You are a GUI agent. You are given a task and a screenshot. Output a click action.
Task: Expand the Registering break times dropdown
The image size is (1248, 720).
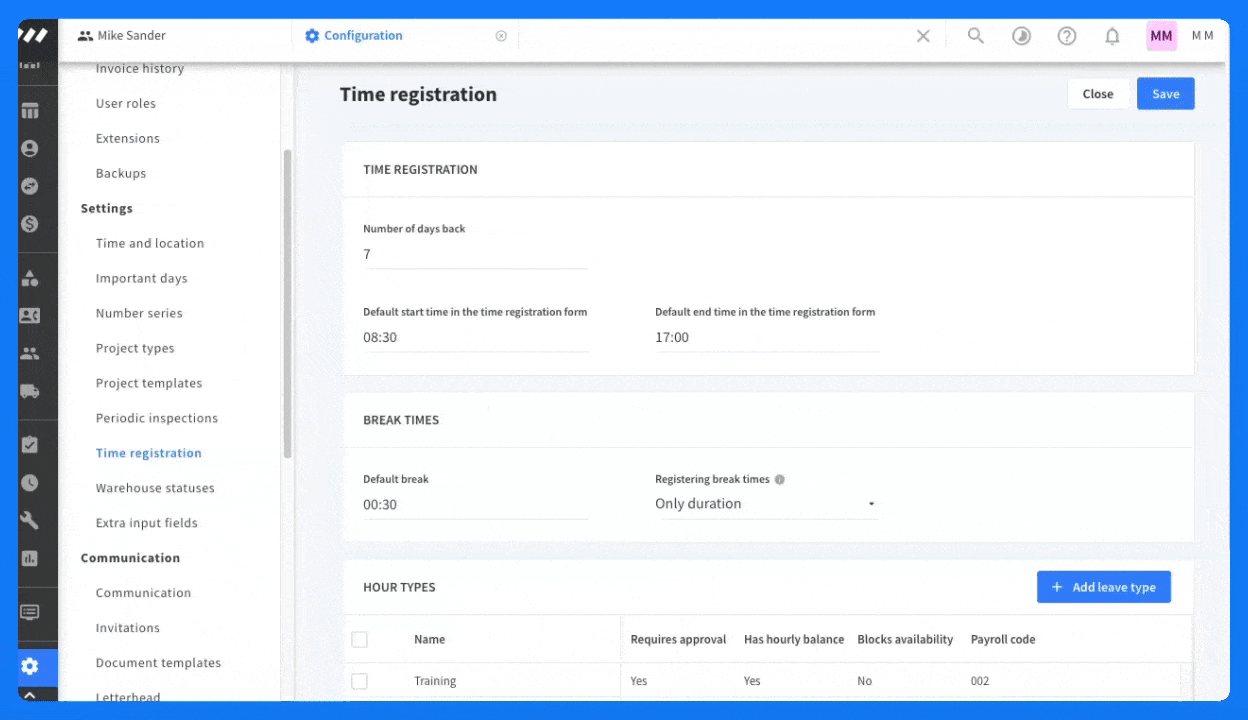(x=766, y=504)
